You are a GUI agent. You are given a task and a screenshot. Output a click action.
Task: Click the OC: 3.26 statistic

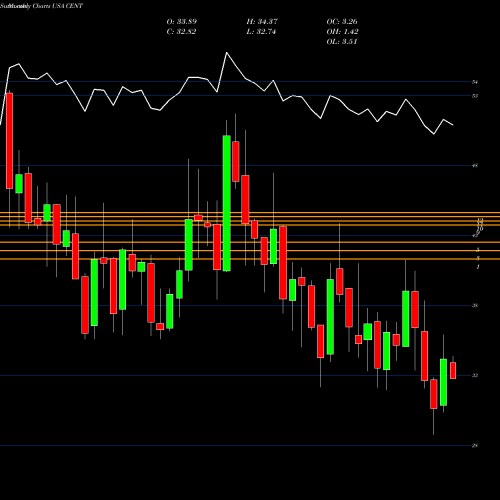pos(342,22)
